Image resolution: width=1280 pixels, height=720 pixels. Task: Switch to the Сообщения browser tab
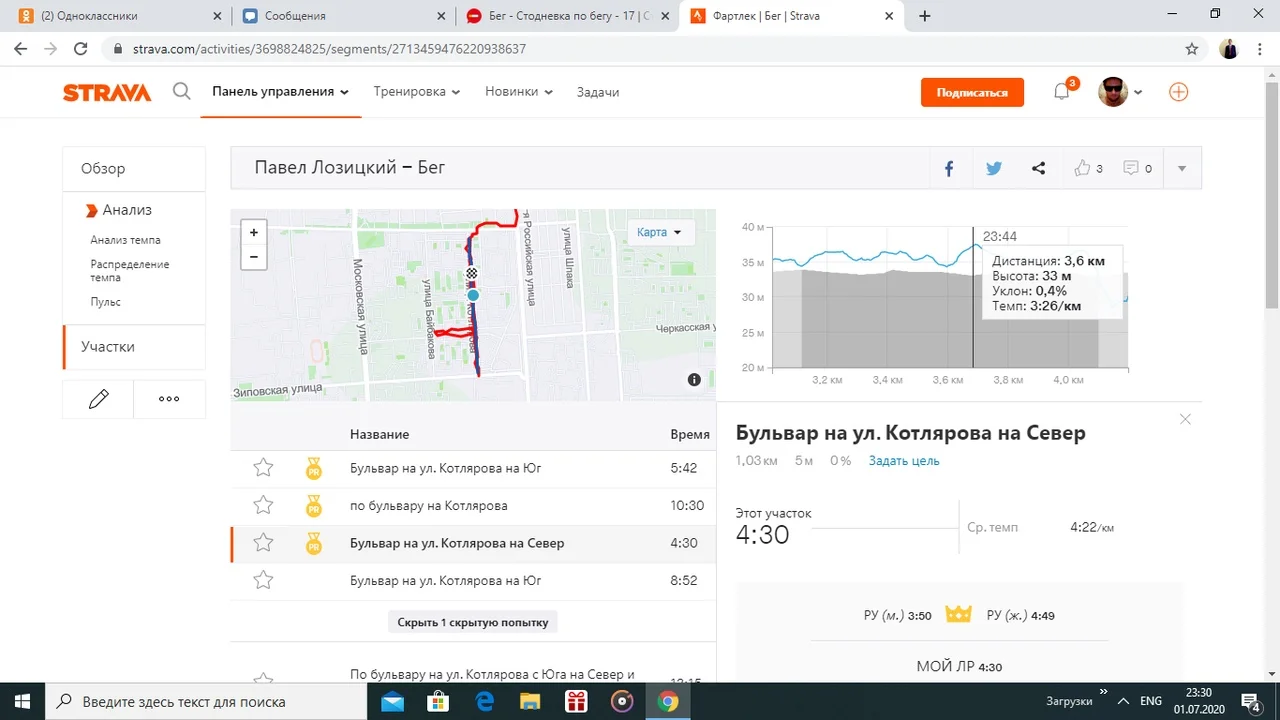click(x=341, y=16)
